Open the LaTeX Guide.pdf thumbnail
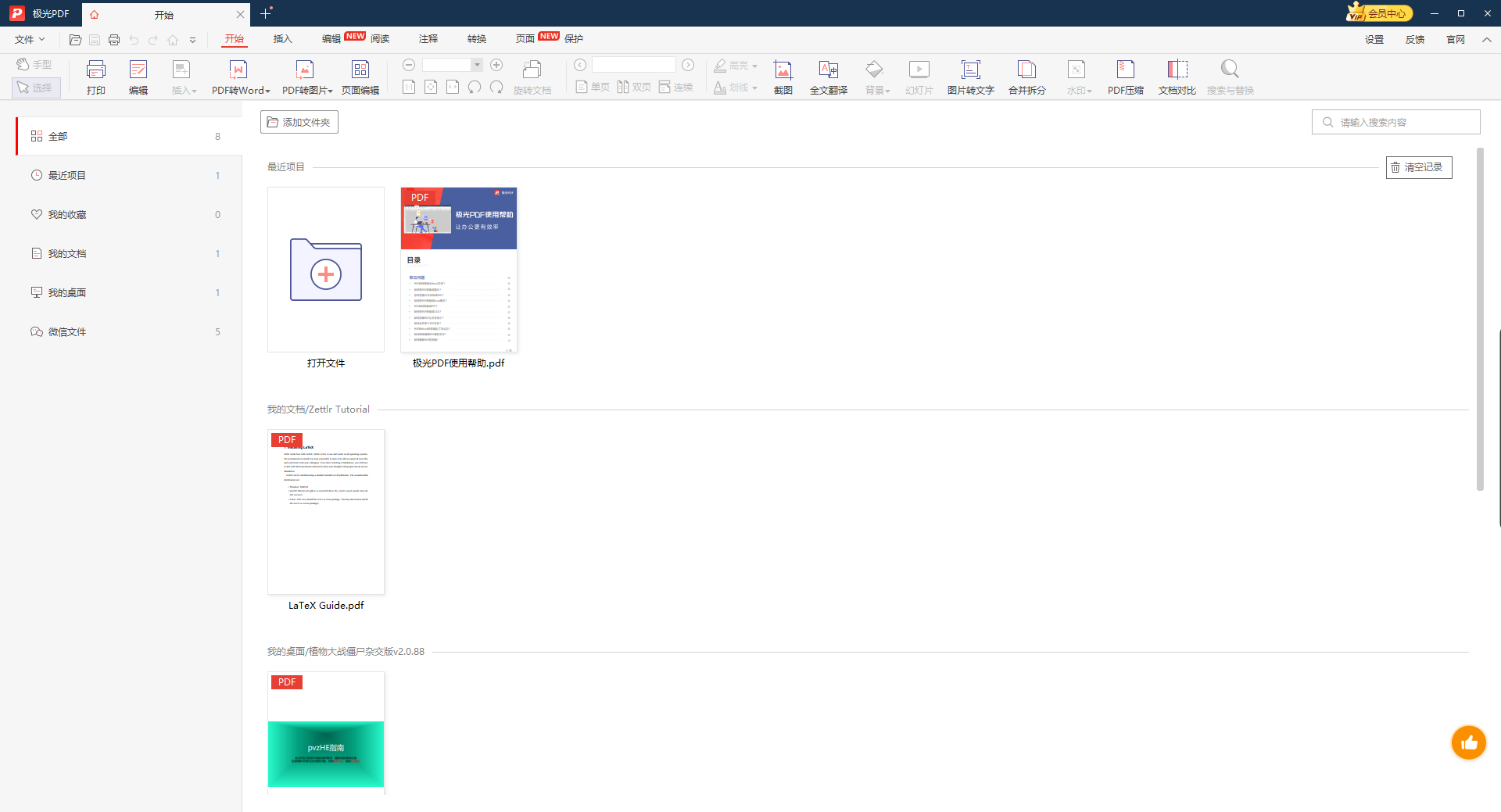 [326, 512]
